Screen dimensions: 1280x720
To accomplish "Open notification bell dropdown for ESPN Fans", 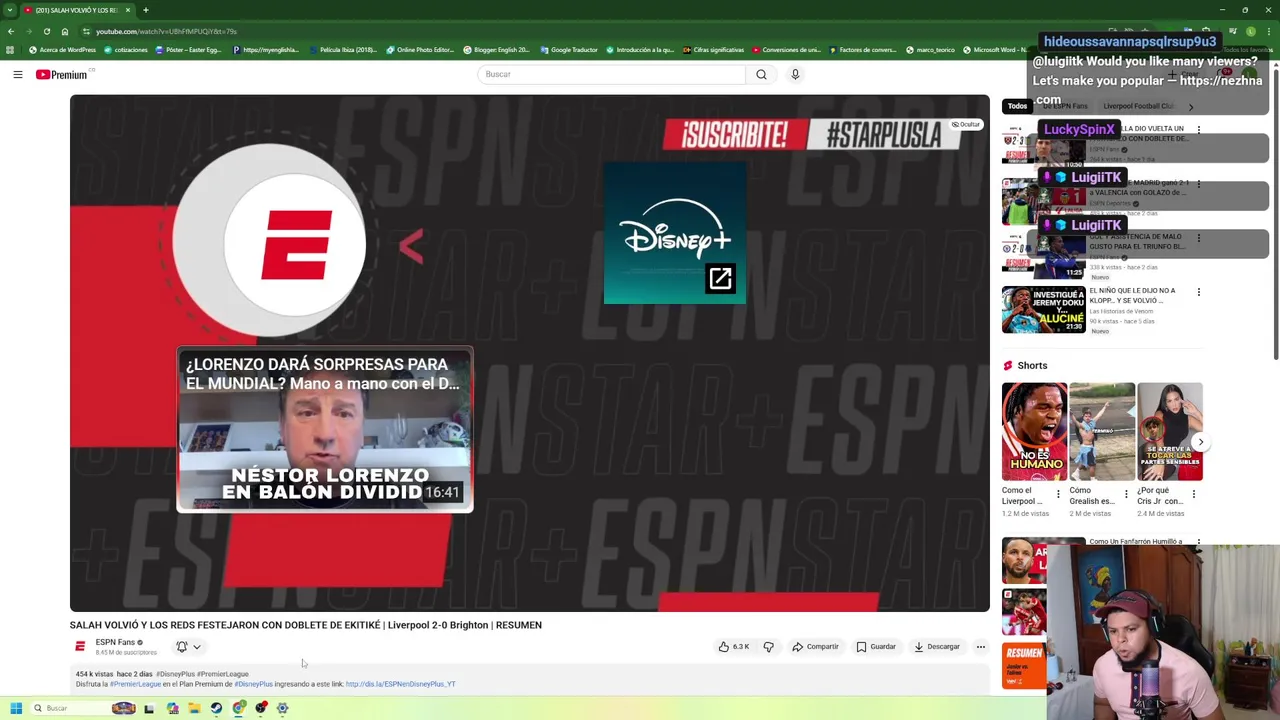I will coord(188,647).
